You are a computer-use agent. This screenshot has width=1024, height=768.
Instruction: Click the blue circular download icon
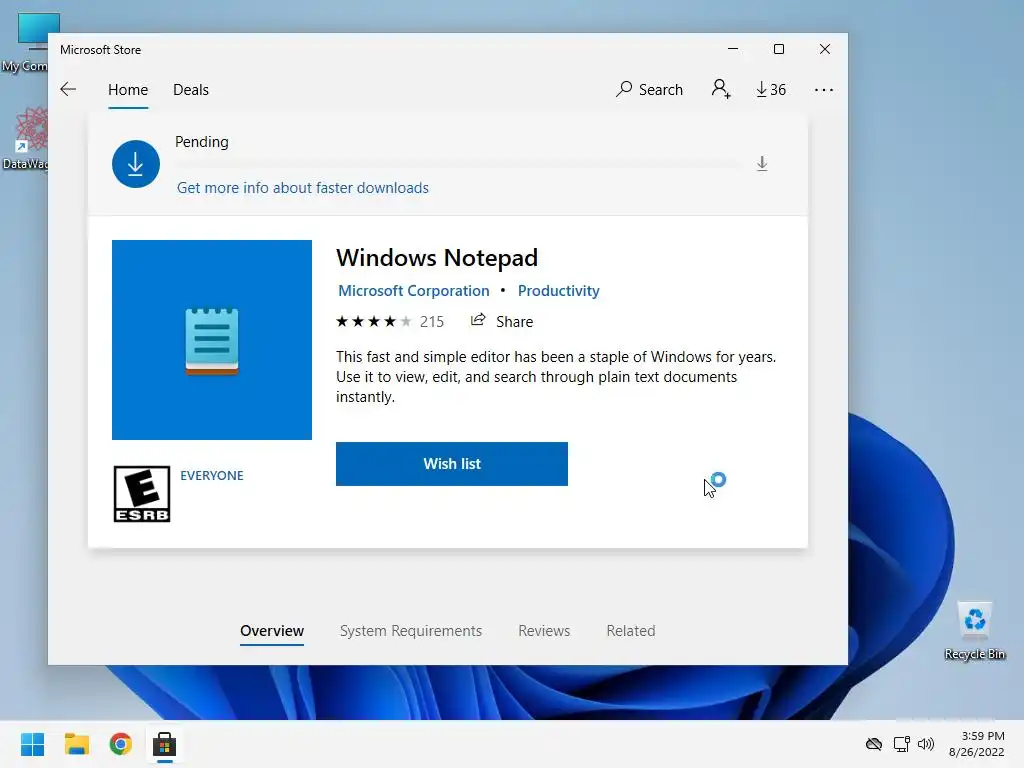[136, 164]
